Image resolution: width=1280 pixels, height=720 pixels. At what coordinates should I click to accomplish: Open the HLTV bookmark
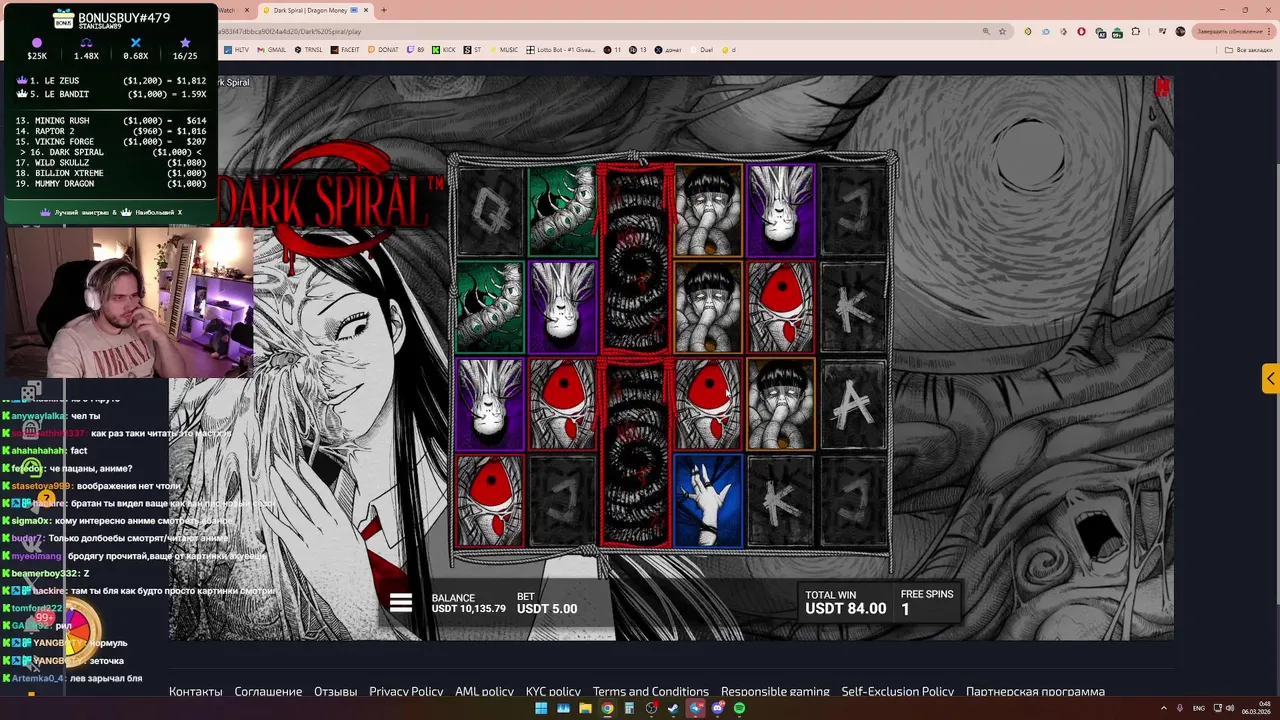pos(237,49)
